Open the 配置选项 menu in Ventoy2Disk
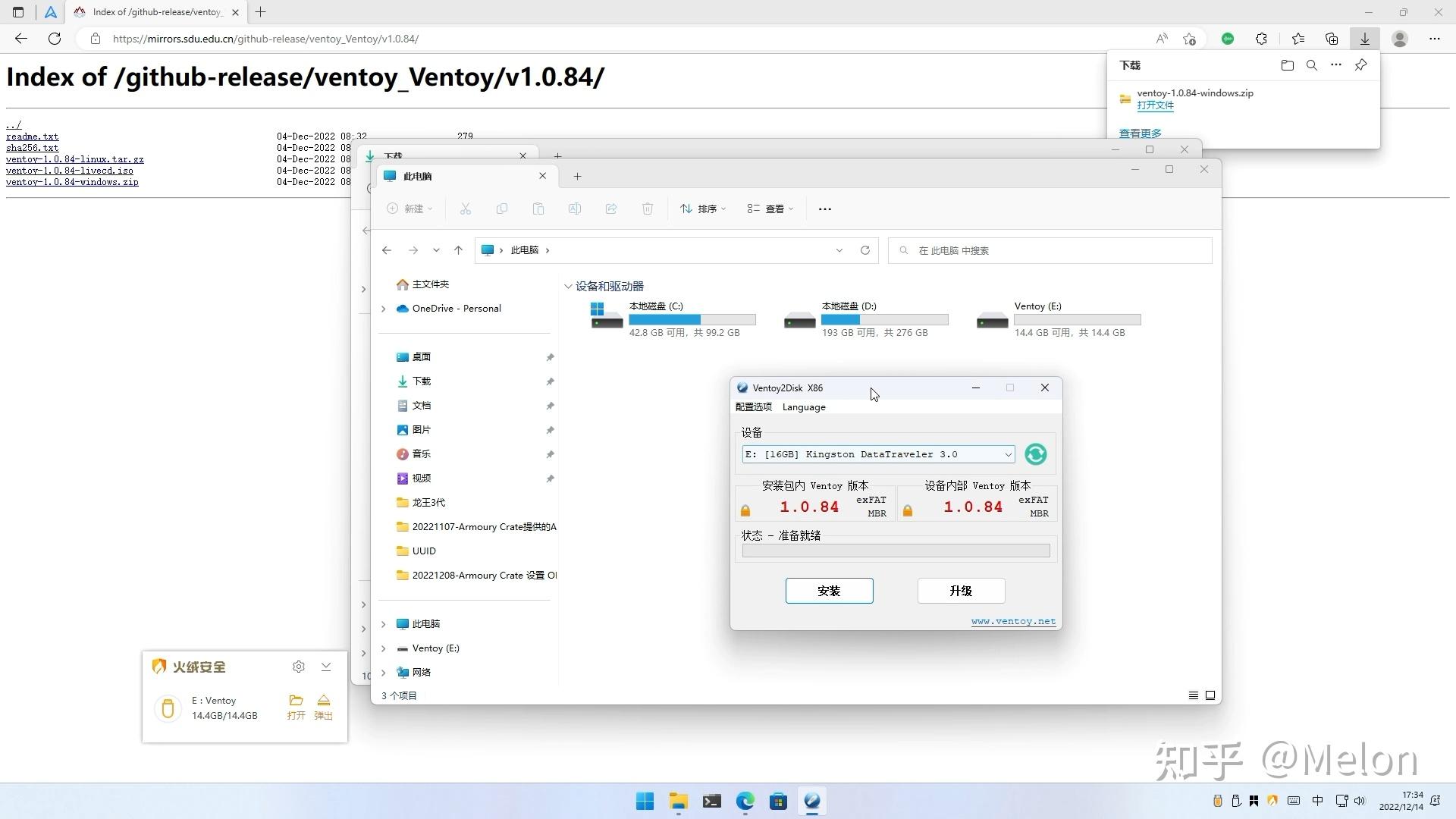This screenshot has width=1456, height=819. (x=753, y=407)
